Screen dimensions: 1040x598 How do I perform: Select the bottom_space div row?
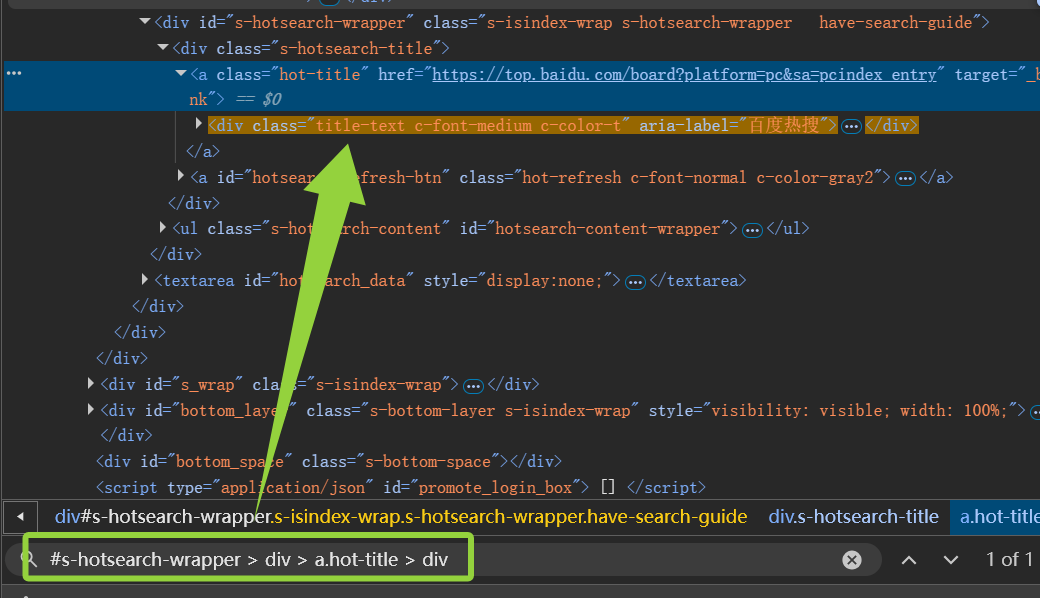pyautogui.click(x=329, y=461)
